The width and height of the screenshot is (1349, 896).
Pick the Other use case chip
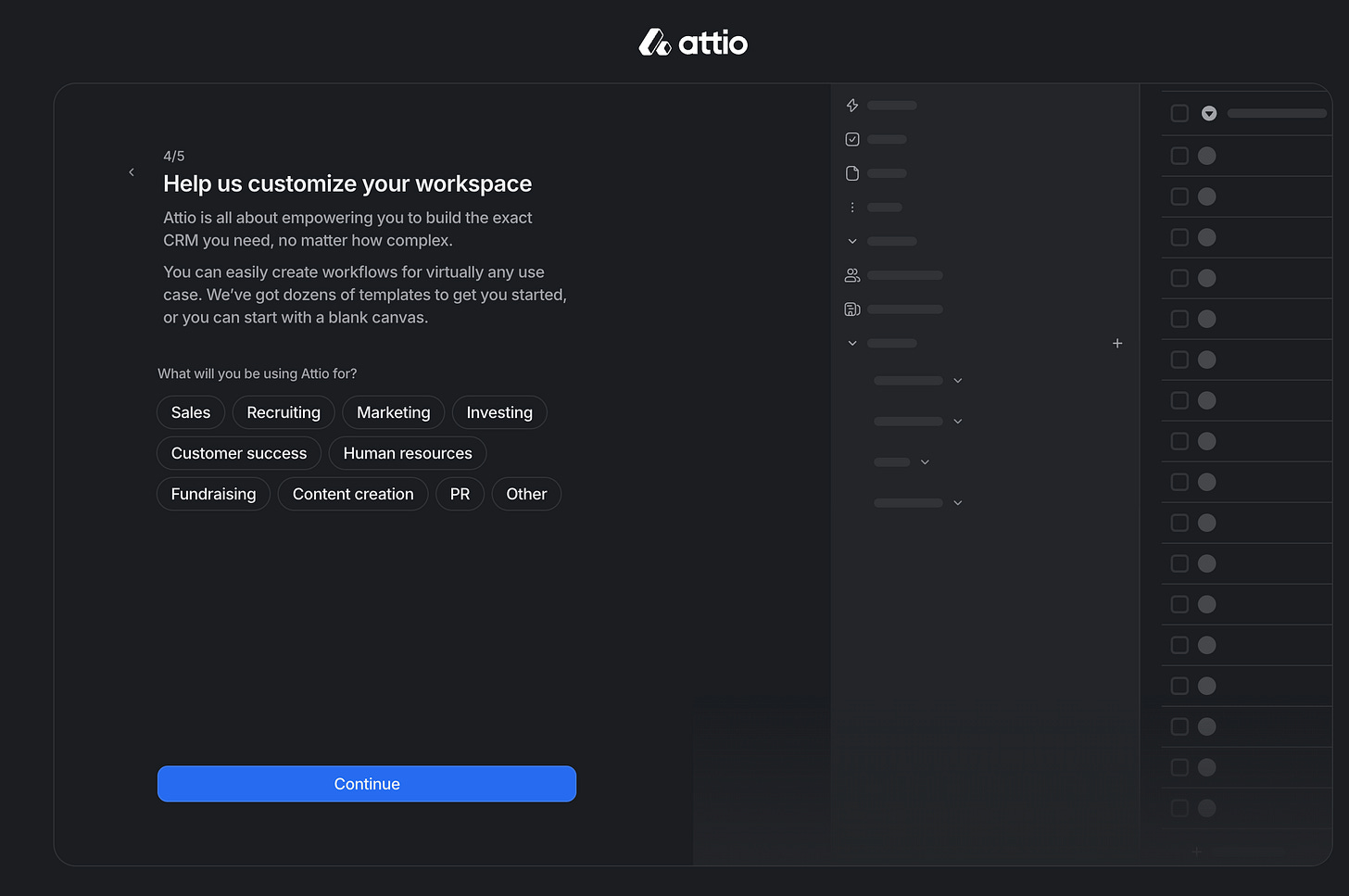coord(526,494)
